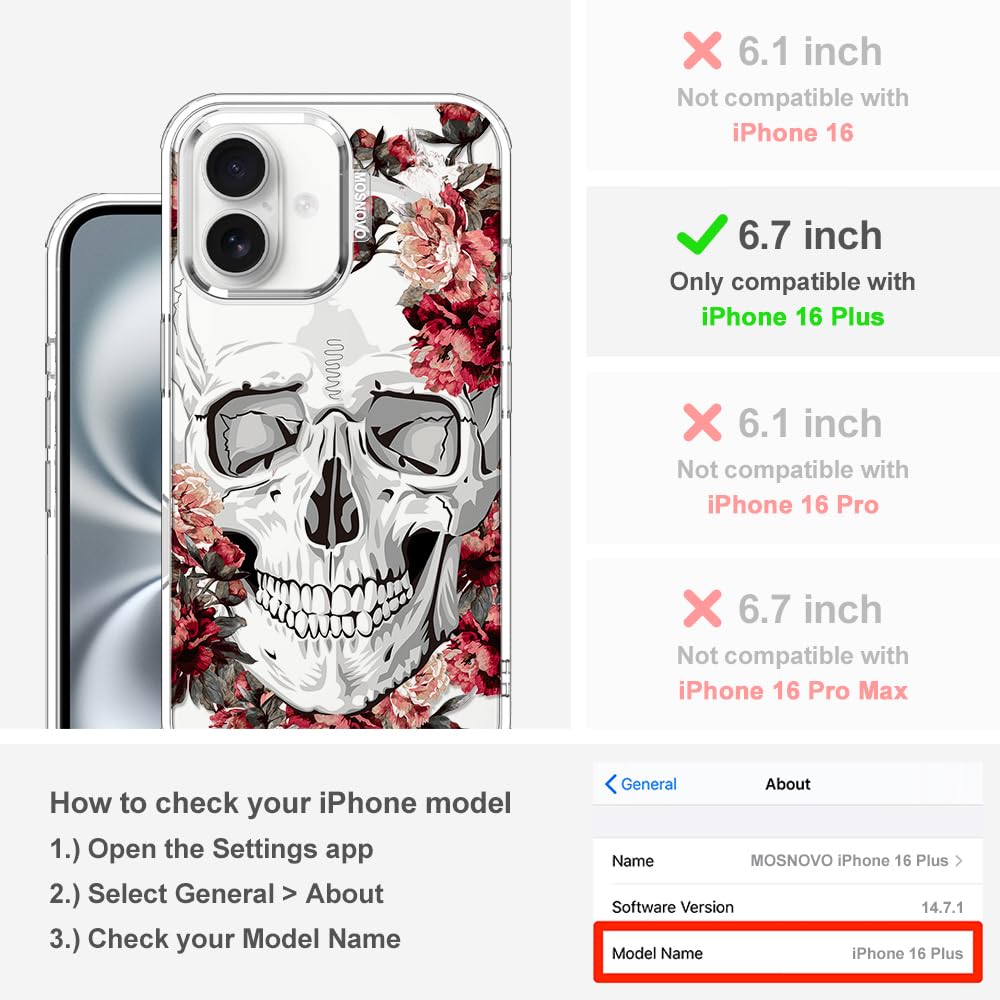Click the green iPhone 16 Plus label
This screenshot has width=1000, height=1000.
pos(793,317)
